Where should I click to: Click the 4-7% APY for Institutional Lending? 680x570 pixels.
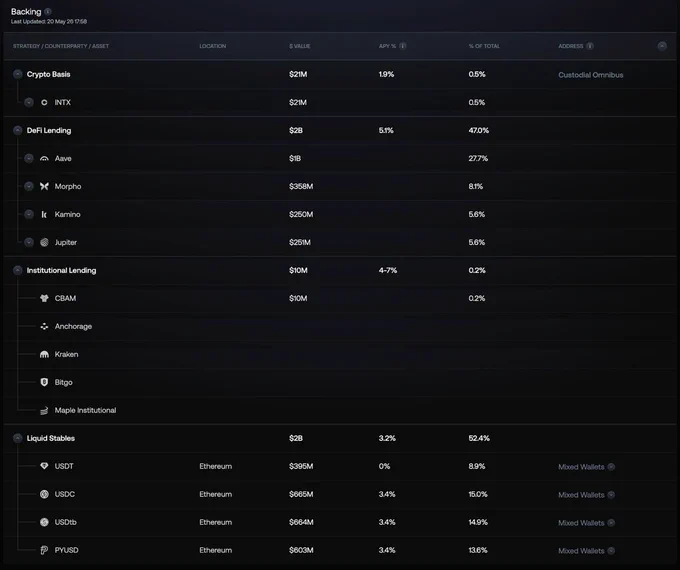pos(388,270)
